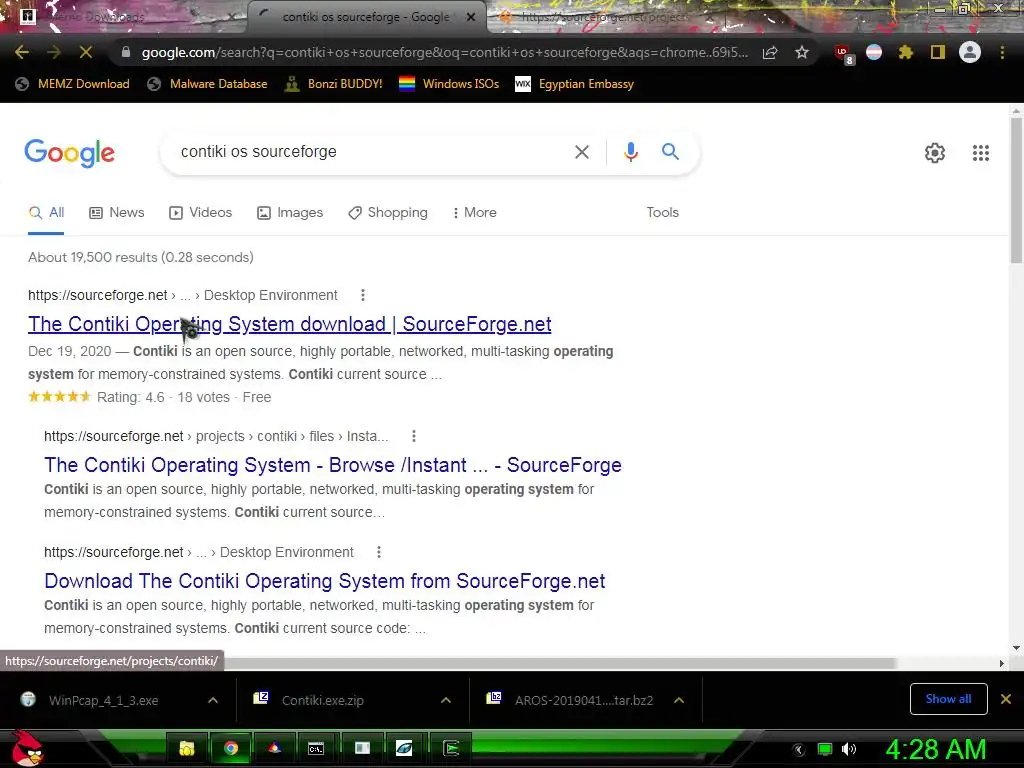Open options for Browse /Instant result
Viewport: 1024px width, 768px height.
tap(413, 436)
